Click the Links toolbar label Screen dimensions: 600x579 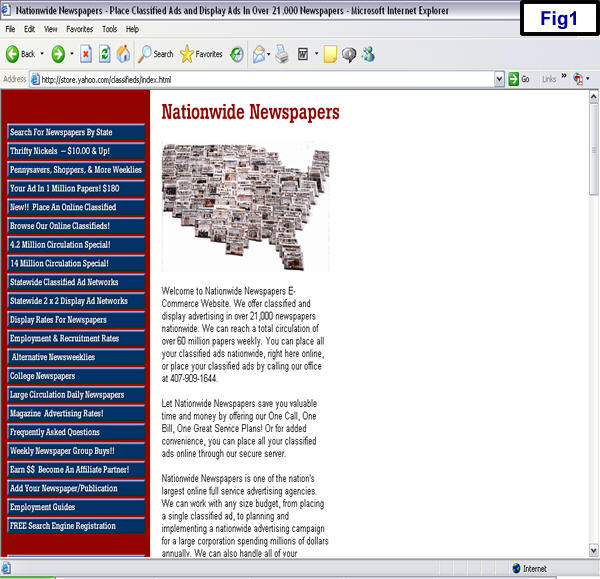point(549,79)
